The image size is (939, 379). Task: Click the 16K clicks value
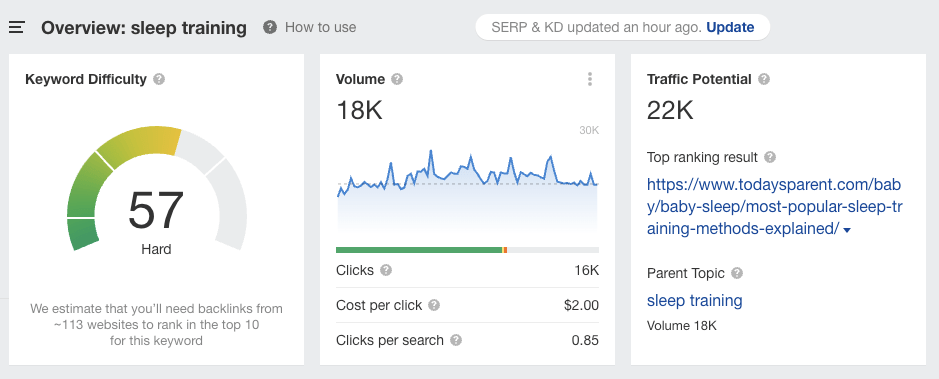pos(586,270)
